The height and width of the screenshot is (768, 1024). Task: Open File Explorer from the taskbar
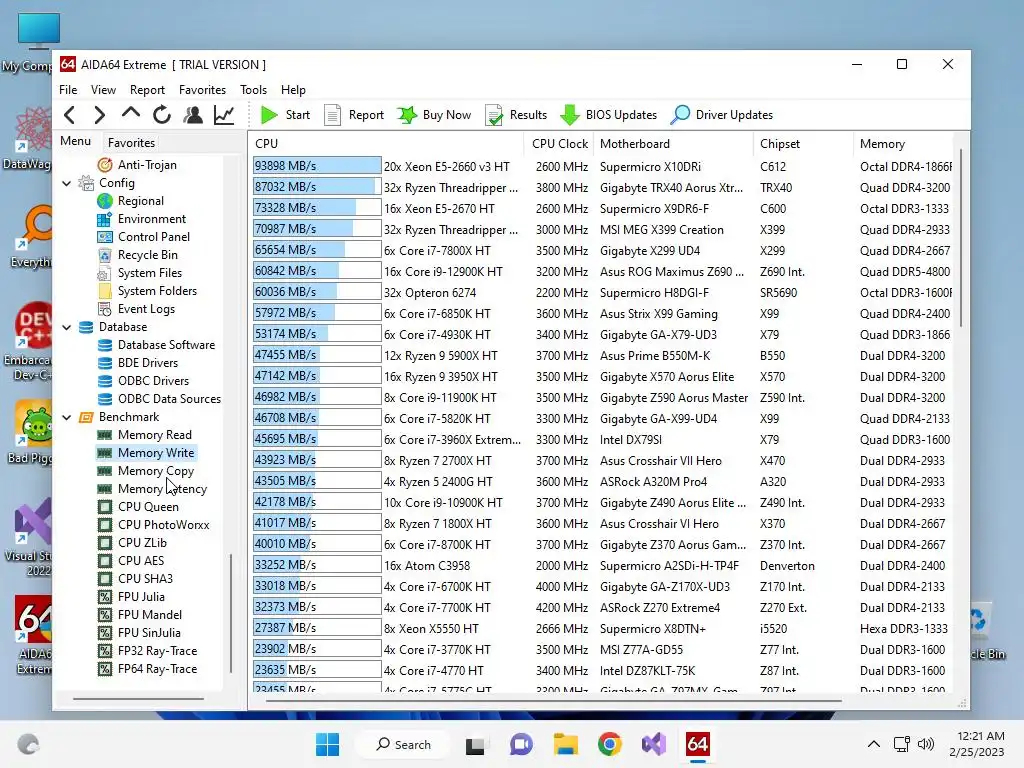pos(566,744)
